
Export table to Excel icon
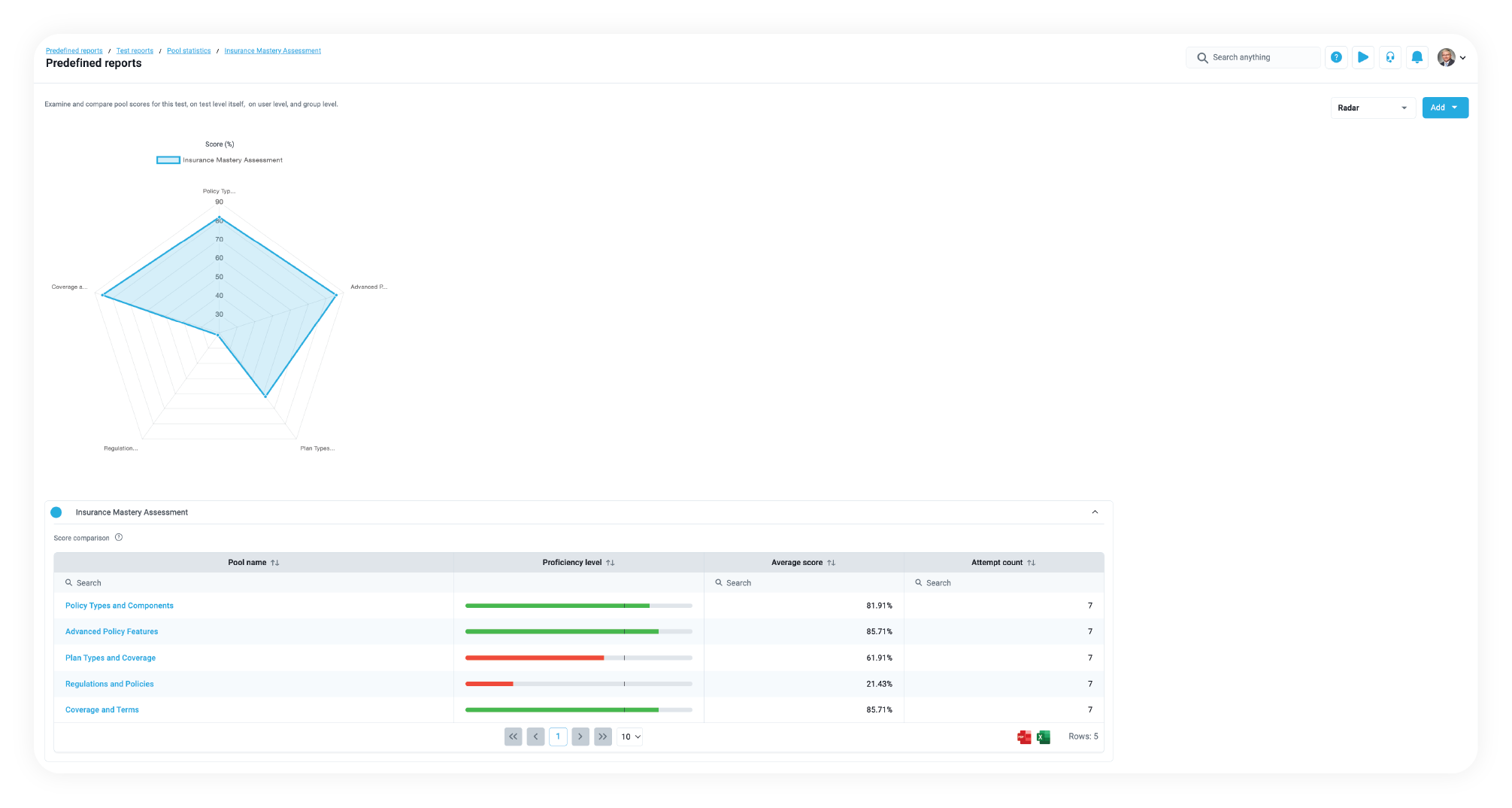click(x=1043, y=737)
